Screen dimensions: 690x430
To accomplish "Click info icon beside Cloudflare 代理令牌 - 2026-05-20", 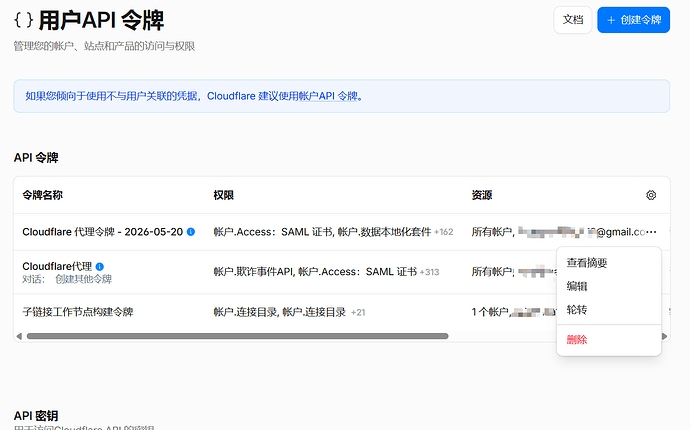I will click(x=191, y=232).
